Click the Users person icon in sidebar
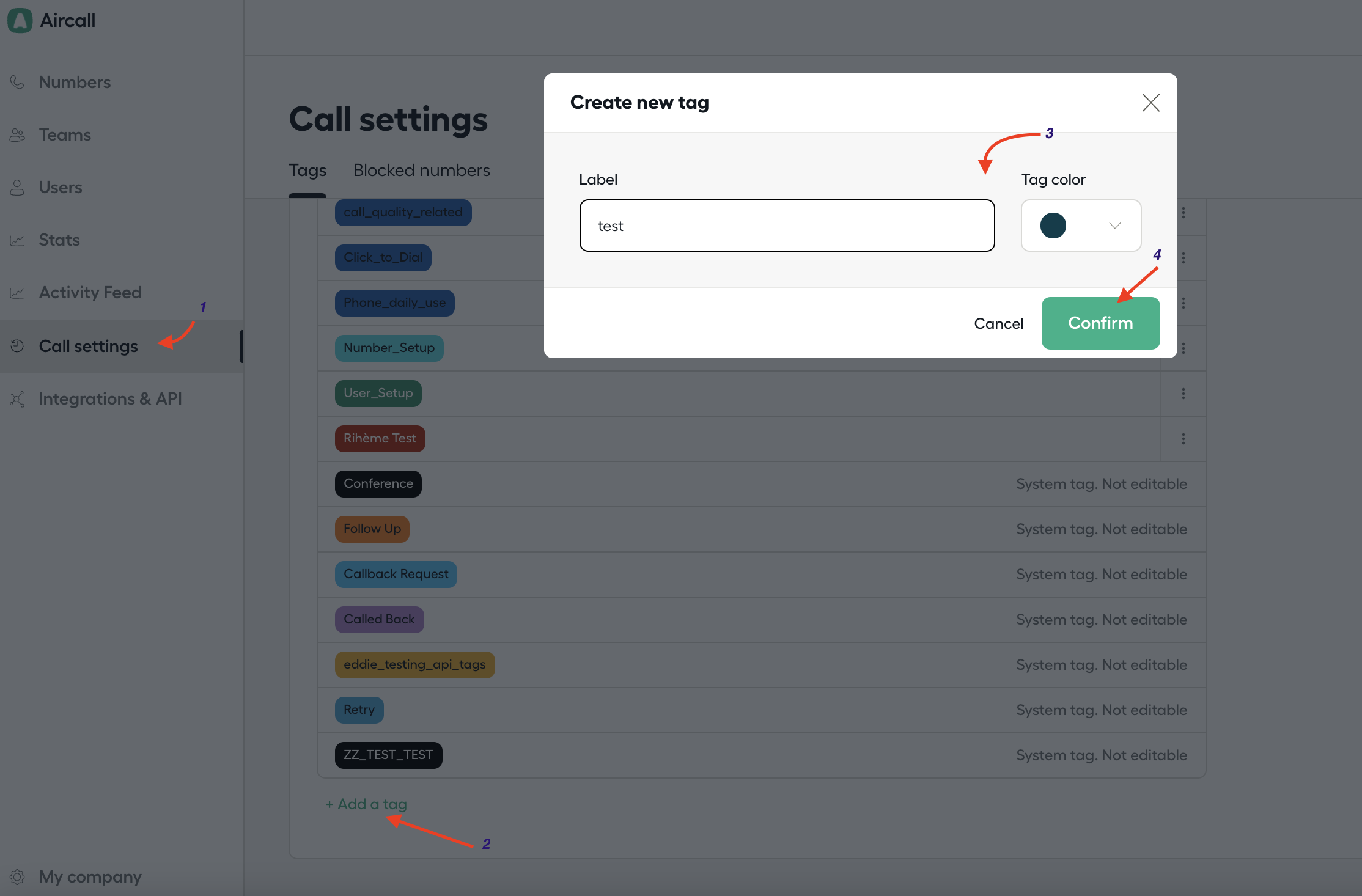 pyautogui.click(x=17, y=187)
